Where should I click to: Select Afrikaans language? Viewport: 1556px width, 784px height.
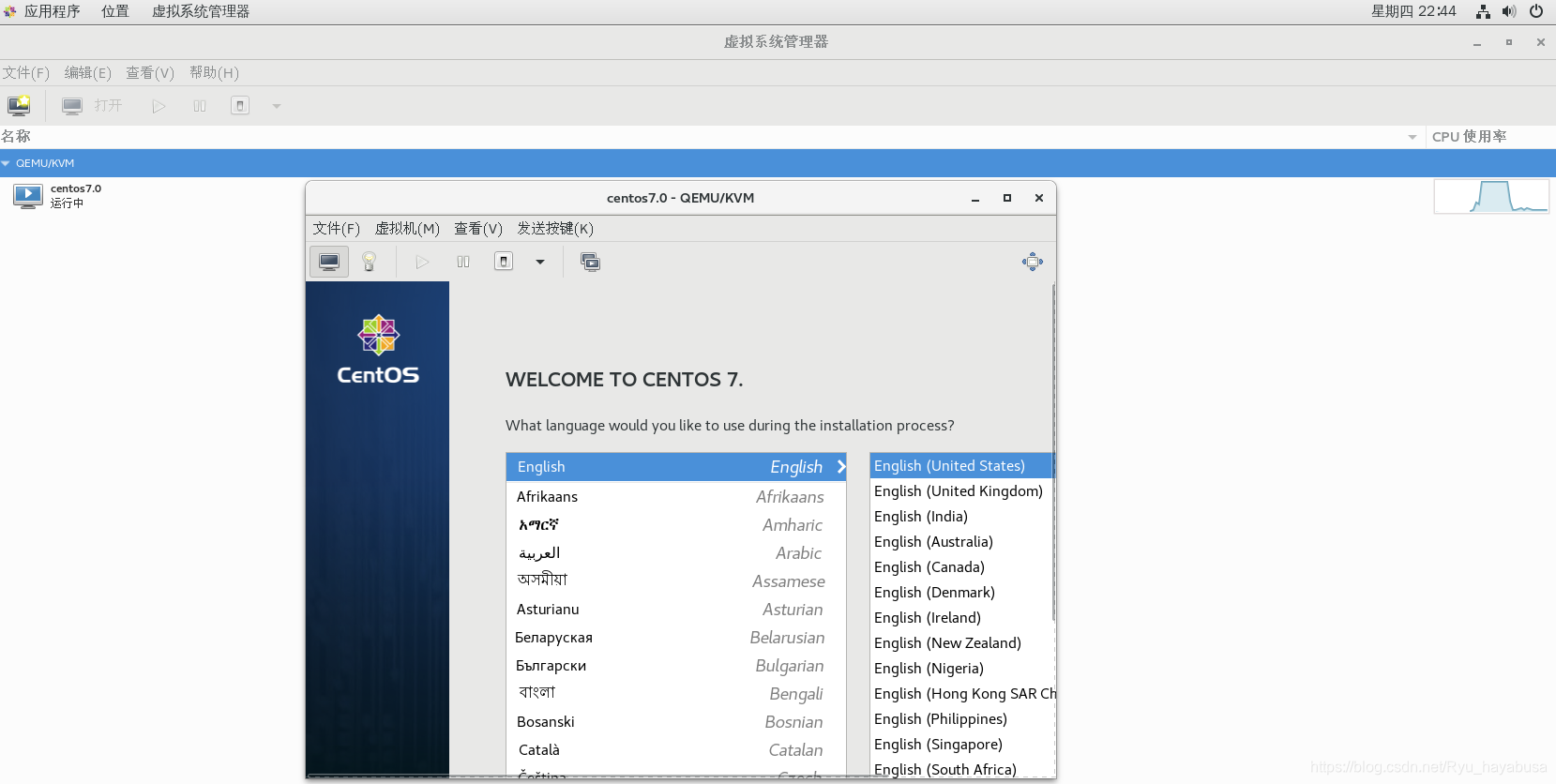click(675, 497)
